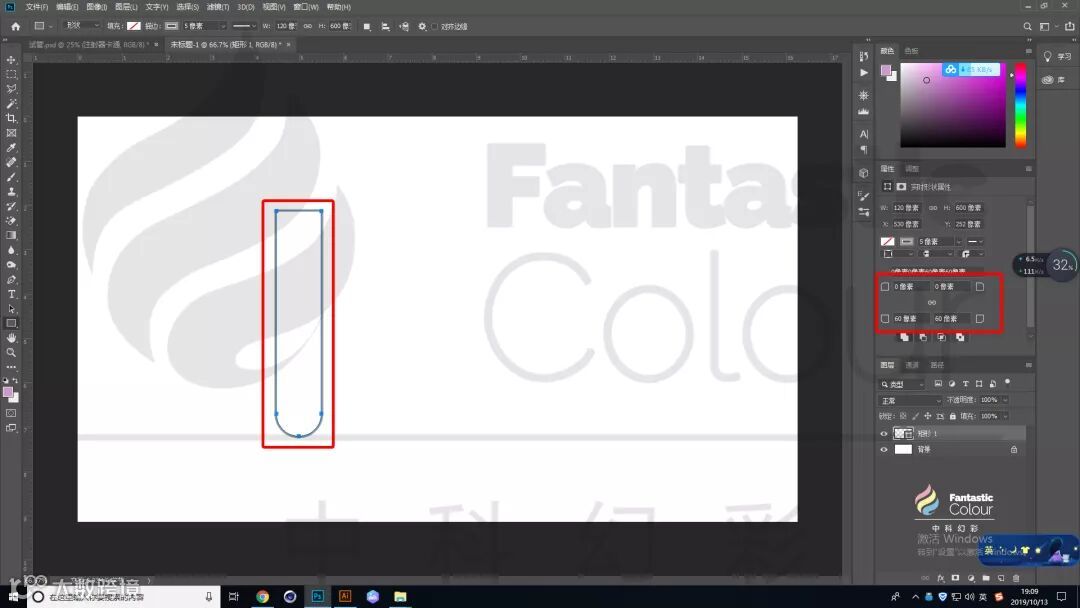
Task: Switch to the first .psd document tab
Action: click(87, 45)
